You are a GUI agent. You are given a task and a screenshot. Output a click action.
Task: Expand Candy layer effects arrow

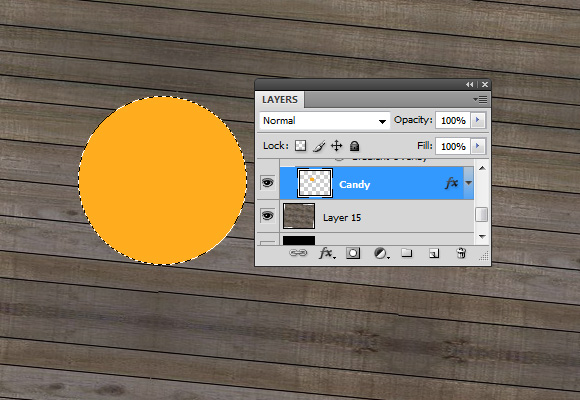click(469, 183)
